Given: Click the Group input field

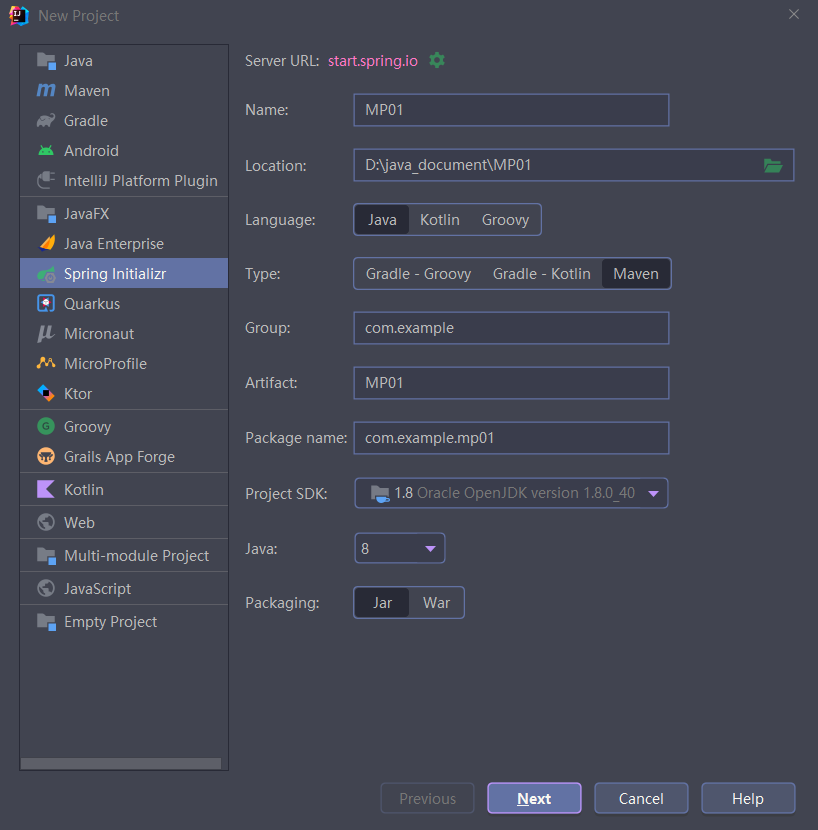Looking at the screenshot, I should [510, 328].
